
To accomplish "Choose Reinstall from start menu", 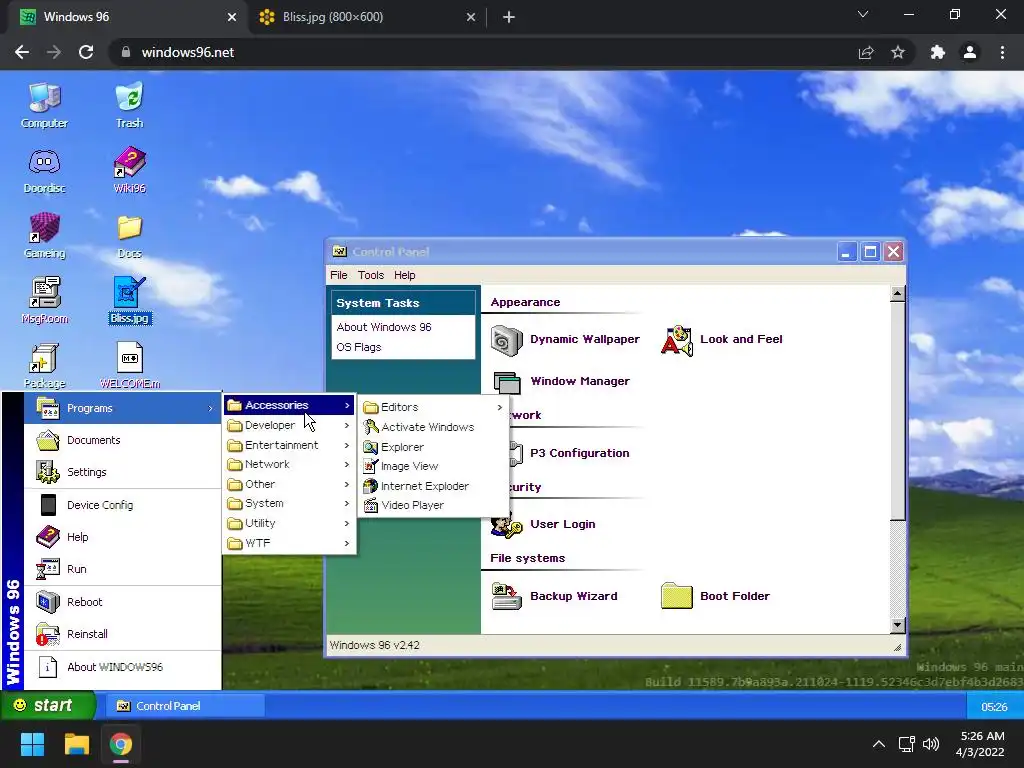I will click(x=123, y=634).
